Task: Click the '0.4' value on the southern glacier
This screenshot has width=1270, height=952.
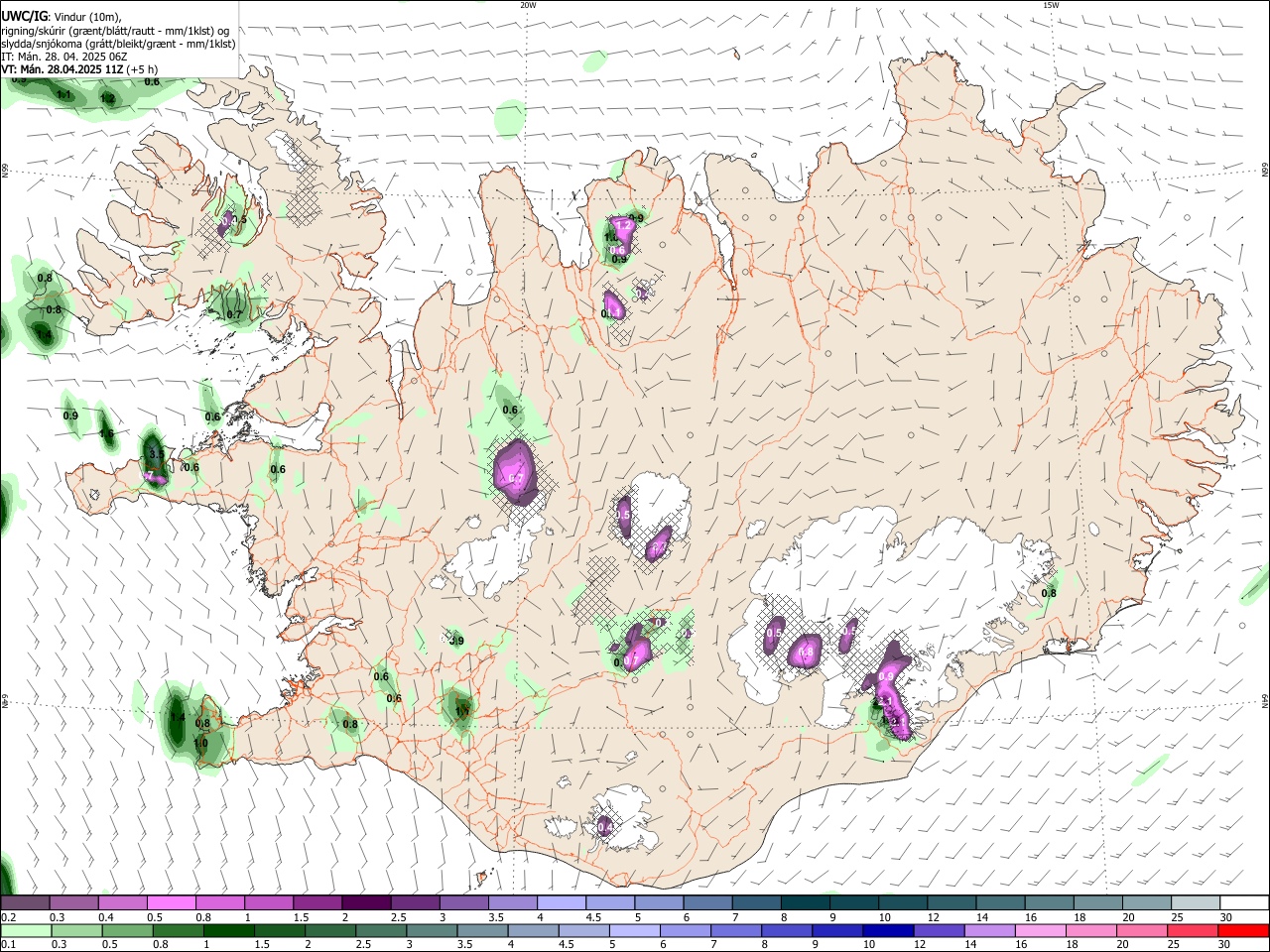Action: [604, 827]
